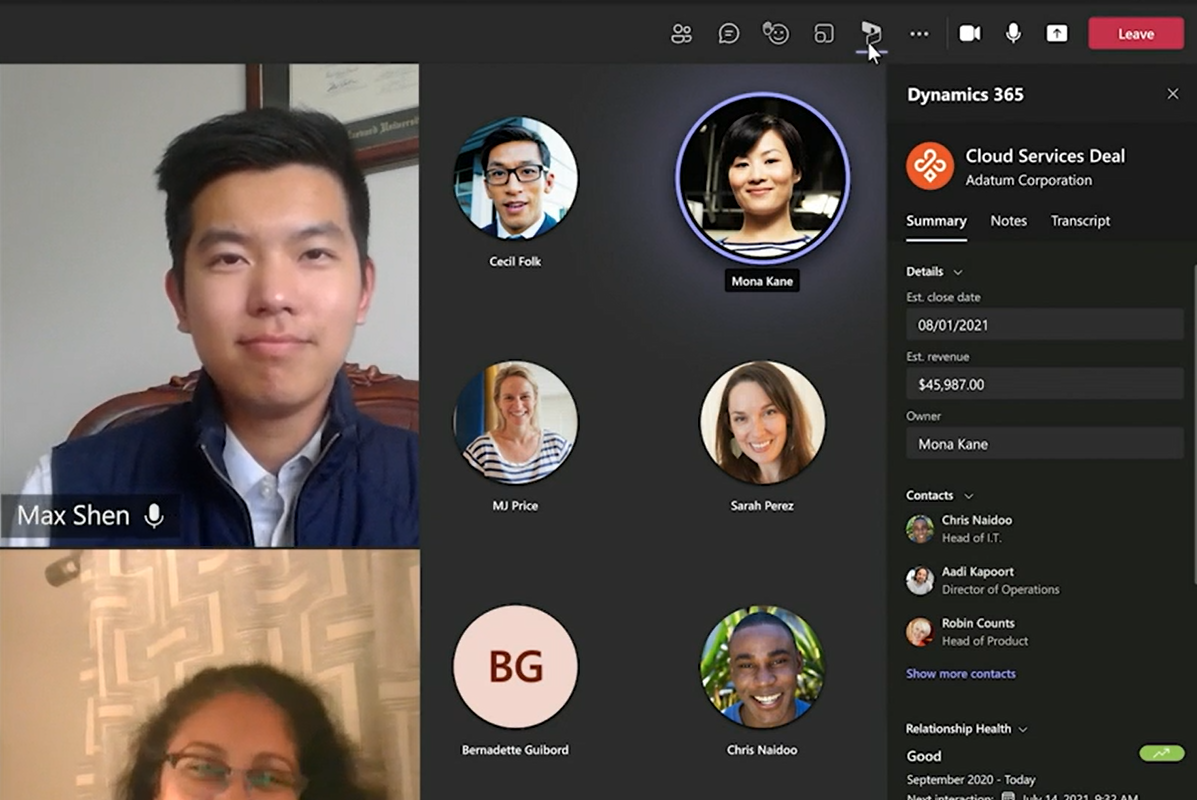This screenshot has height=800, width=1197.
Task: Click the Owner field showing Mona Kane
Action: pyautogui.click(x=1044, y=444)
